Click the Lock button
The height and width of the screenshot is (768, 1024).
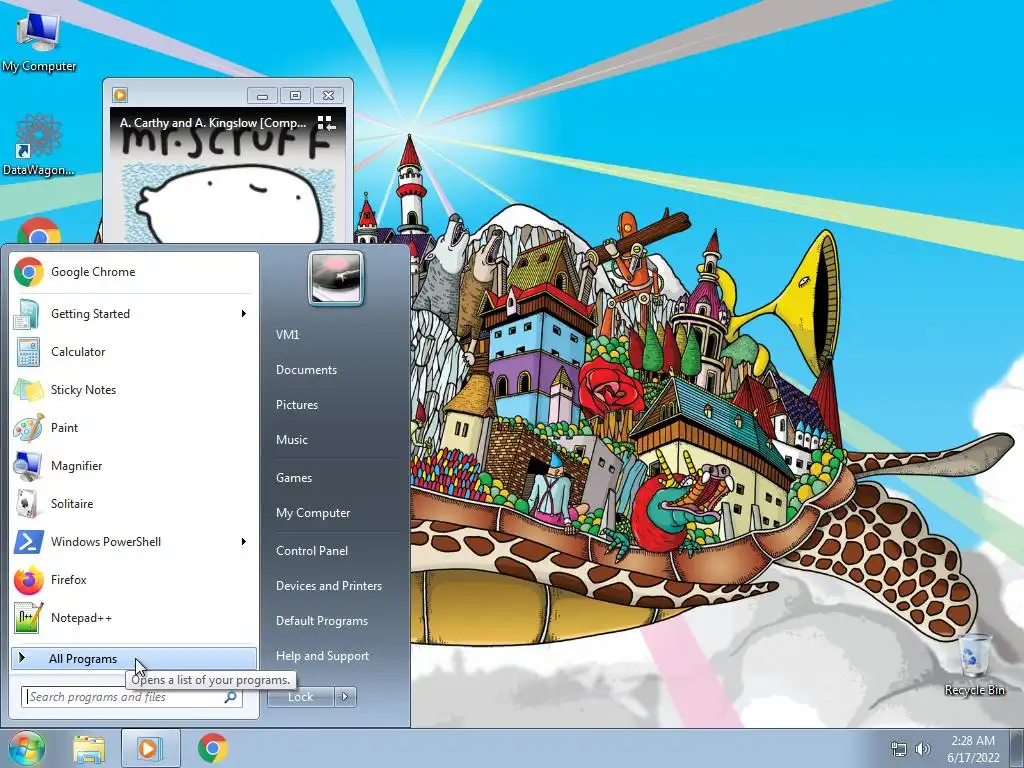(300, 697)
